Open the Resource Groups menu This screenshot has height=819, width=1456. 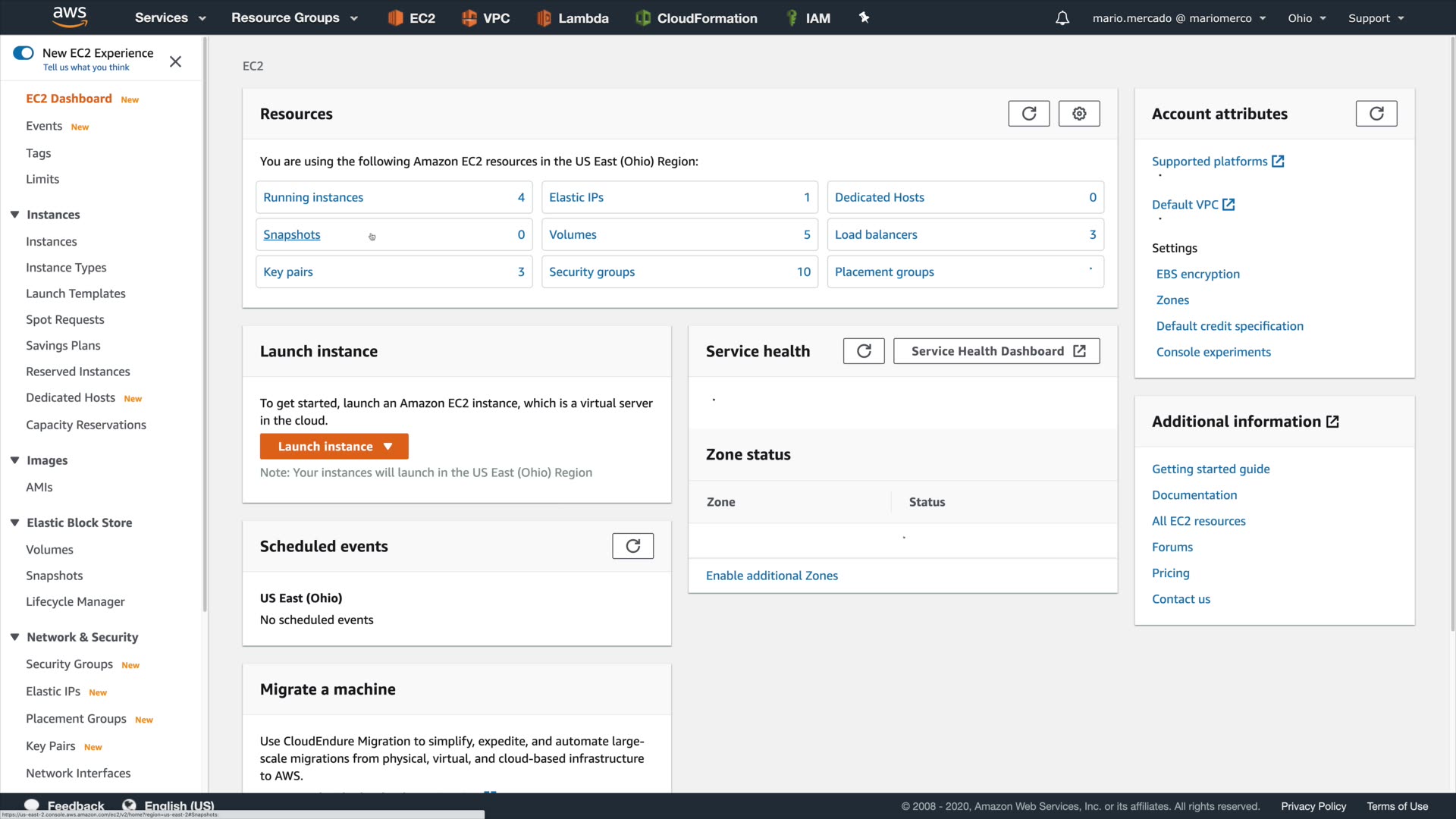point(294,18)
